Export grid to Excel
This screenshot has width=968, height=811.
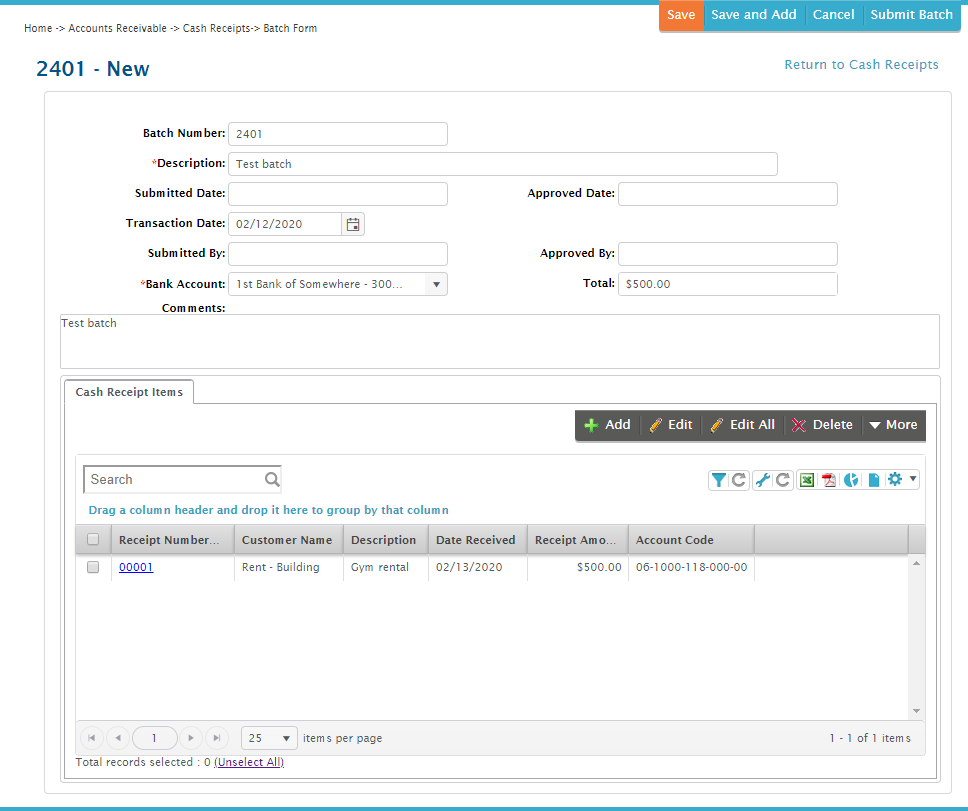coord(806,480)
